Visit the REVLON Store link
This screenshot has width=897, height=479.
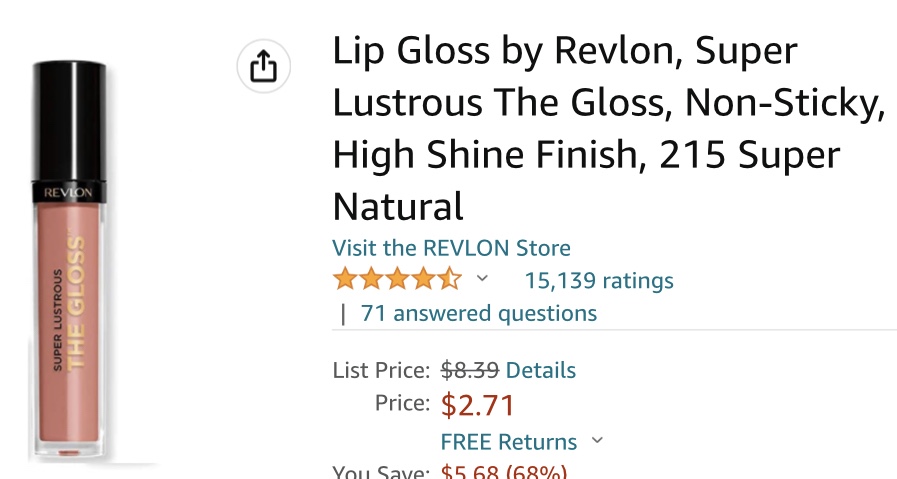pyautogui.click(x=451, y=248)
